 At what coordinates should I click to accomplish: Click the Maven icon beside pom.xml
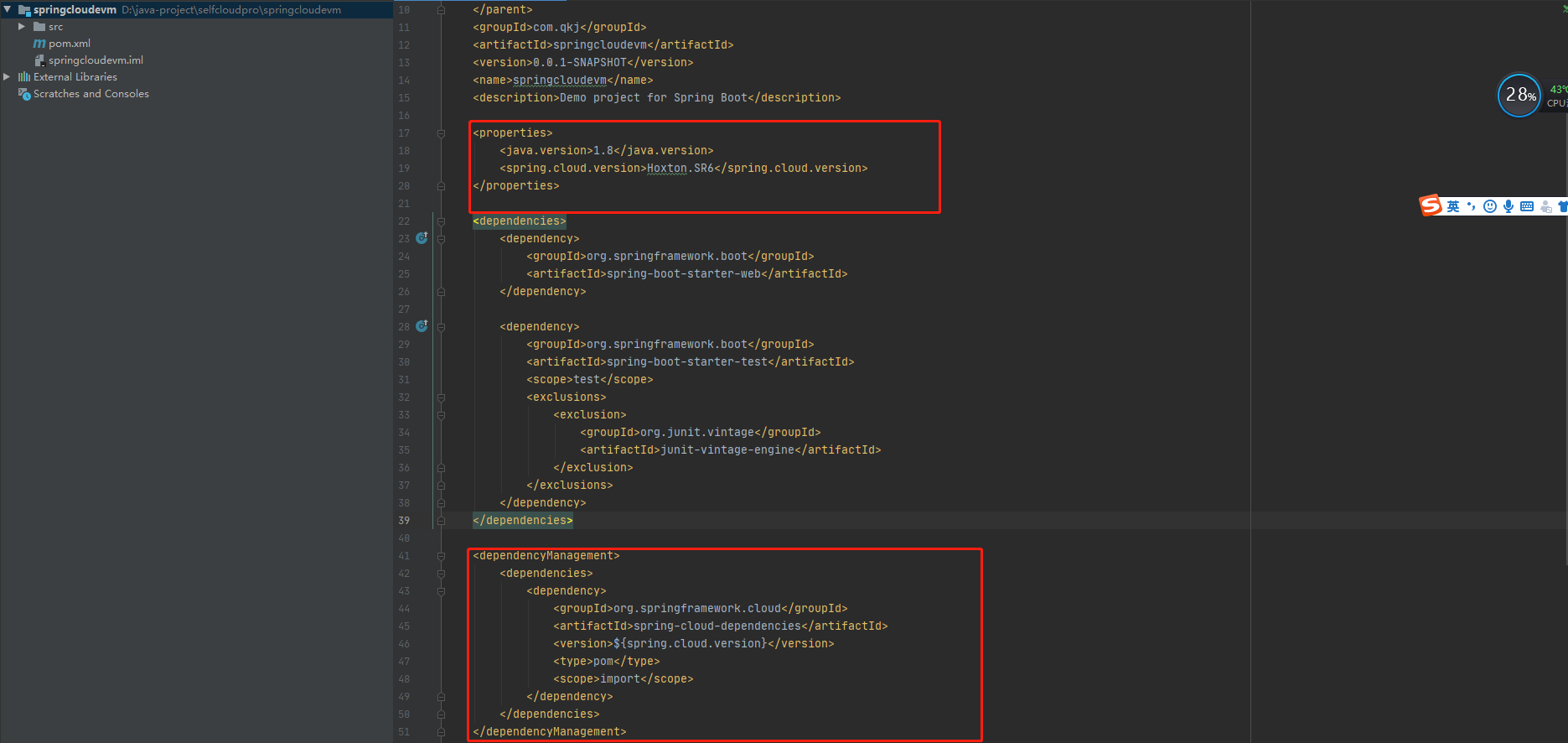click(x=39, y=44)
